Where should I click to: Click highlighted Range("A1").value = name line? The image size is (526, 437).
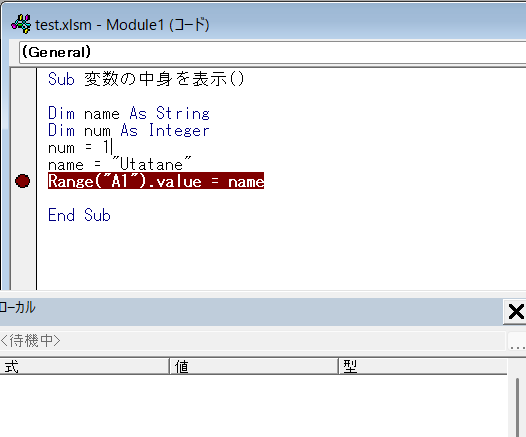coord(156,181)
